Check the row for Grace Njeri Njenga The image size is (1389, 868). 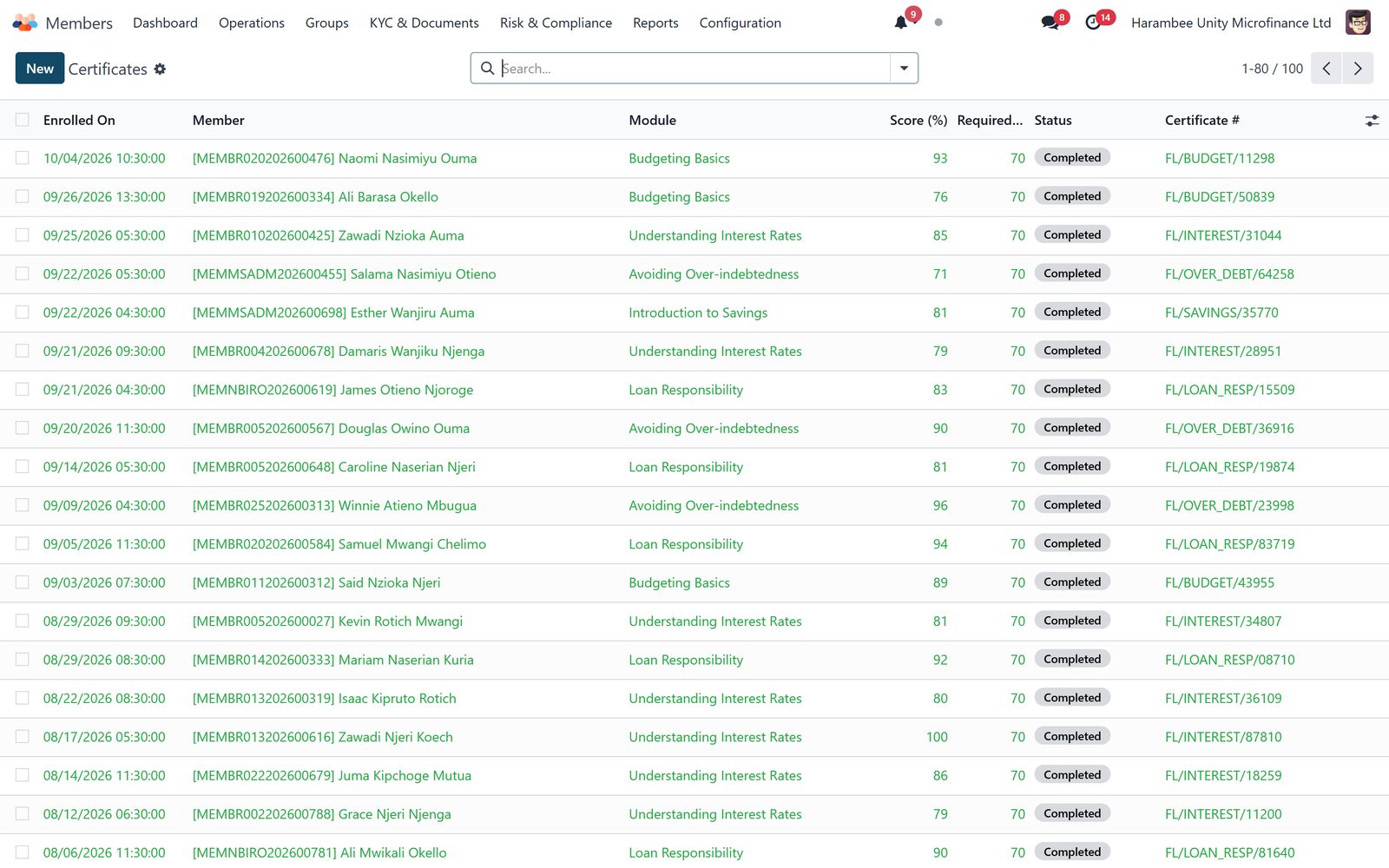(23, 814)
